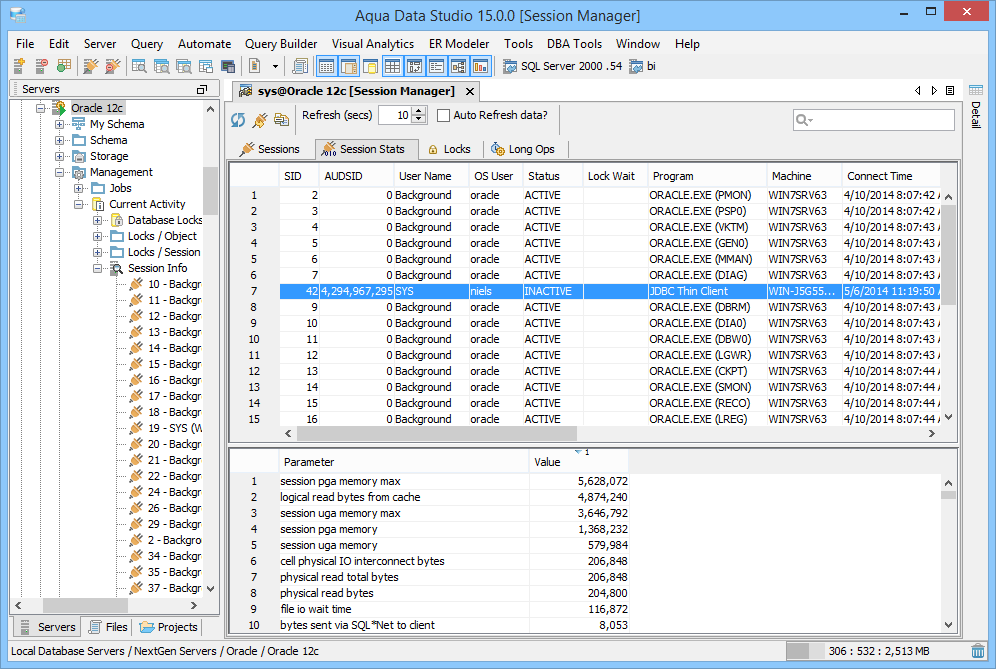This screenshot has width=996, height=669.
Task: Open dropdown arrow beside new document icon
Action: point(275,66)
